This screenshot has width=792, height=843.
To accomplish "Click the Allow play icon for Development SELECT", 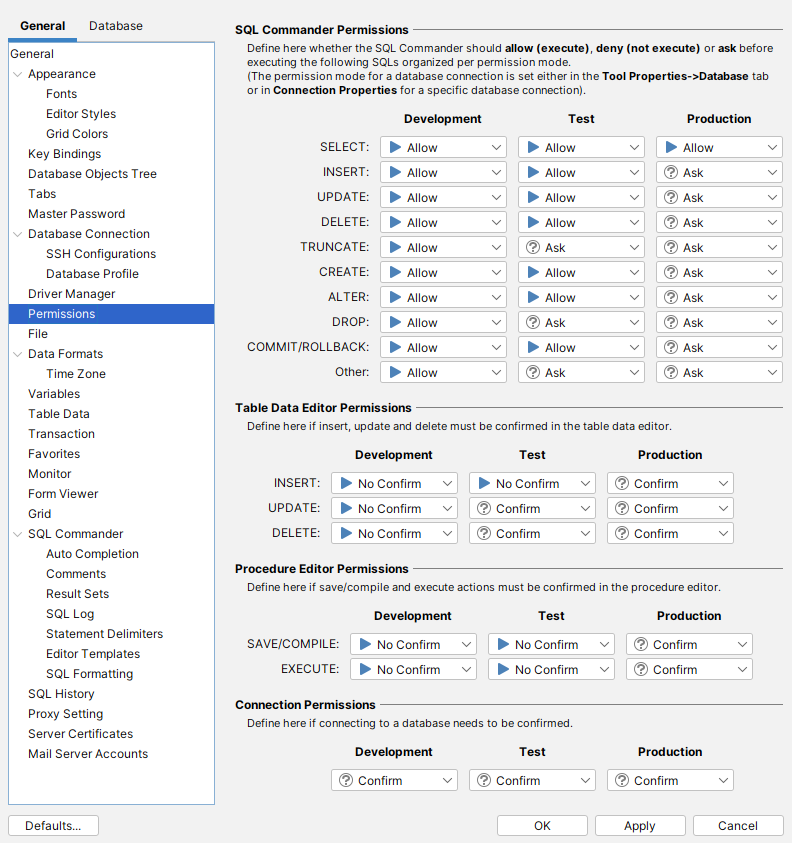I will point(395,147).
